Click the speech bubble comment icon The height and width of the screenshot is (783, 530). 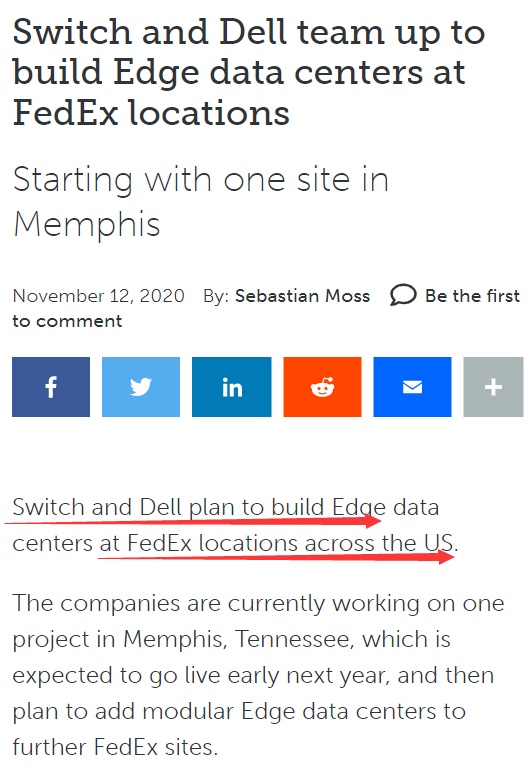pos(403,295)
